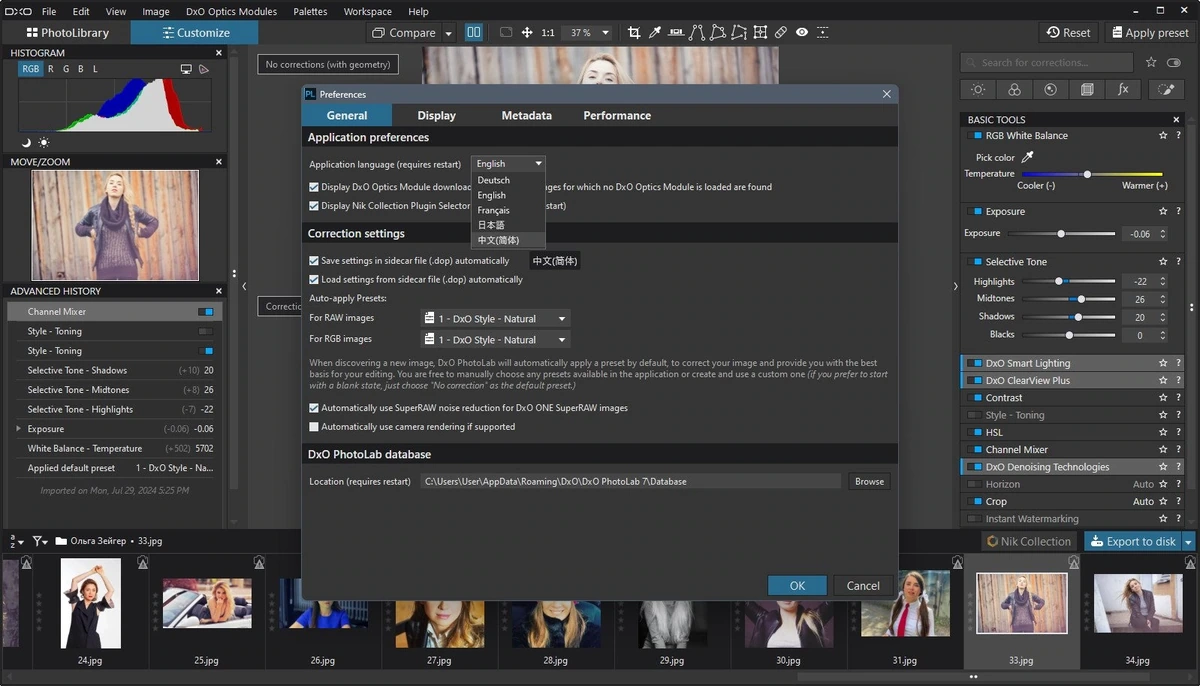This screenshot has width=1200, height=686.
Task: Open the sort order a-z menu
Action: click(x=16, y=541)
